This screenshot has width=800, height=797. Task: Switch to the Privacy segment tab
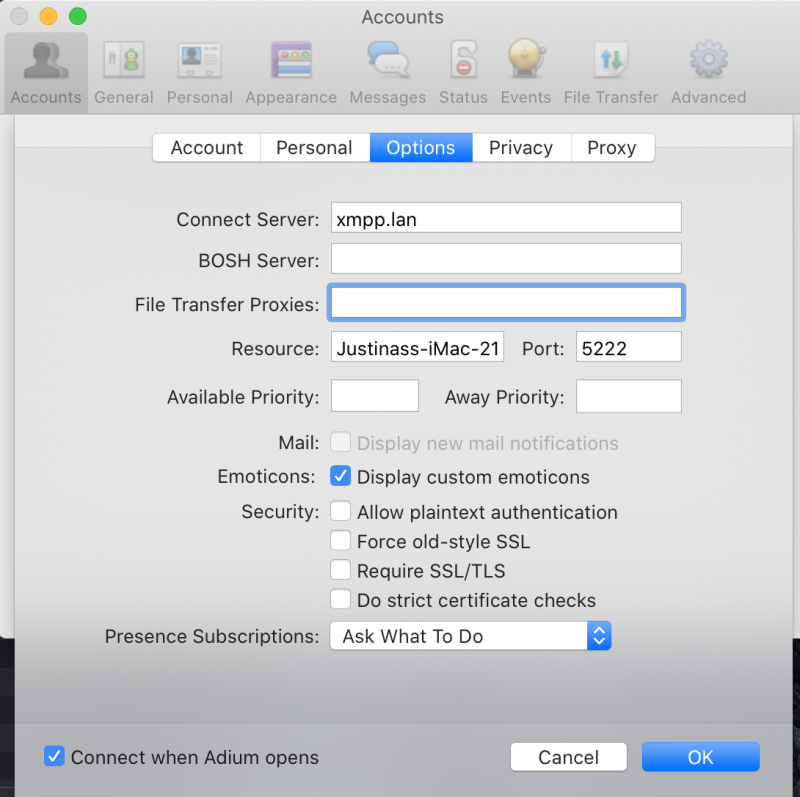pyautogui.click(x=521, y=148)
